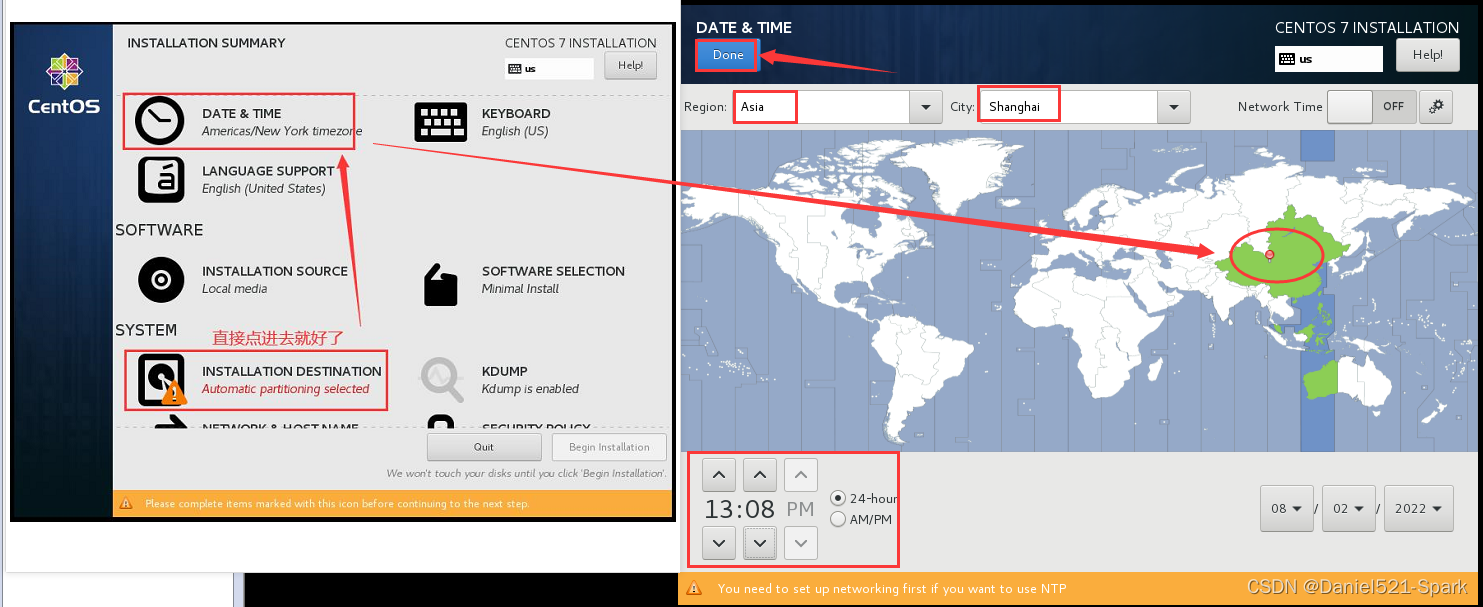The width and height of the screenshot is (1483, 607).
Task: Open the year dropdown showing 2022
Action: 1419,508
